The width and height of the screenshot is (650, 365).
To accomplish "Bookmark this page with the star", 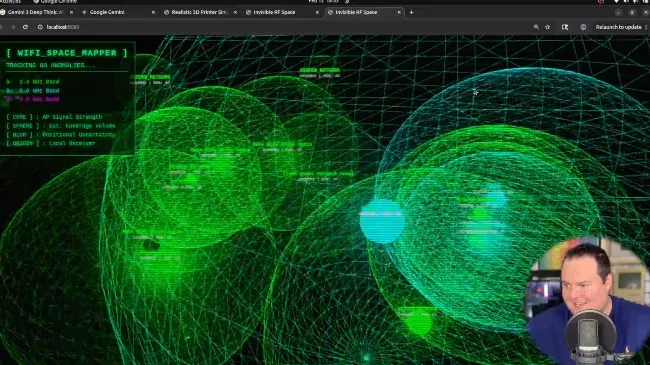I will (x=548, y=27).
